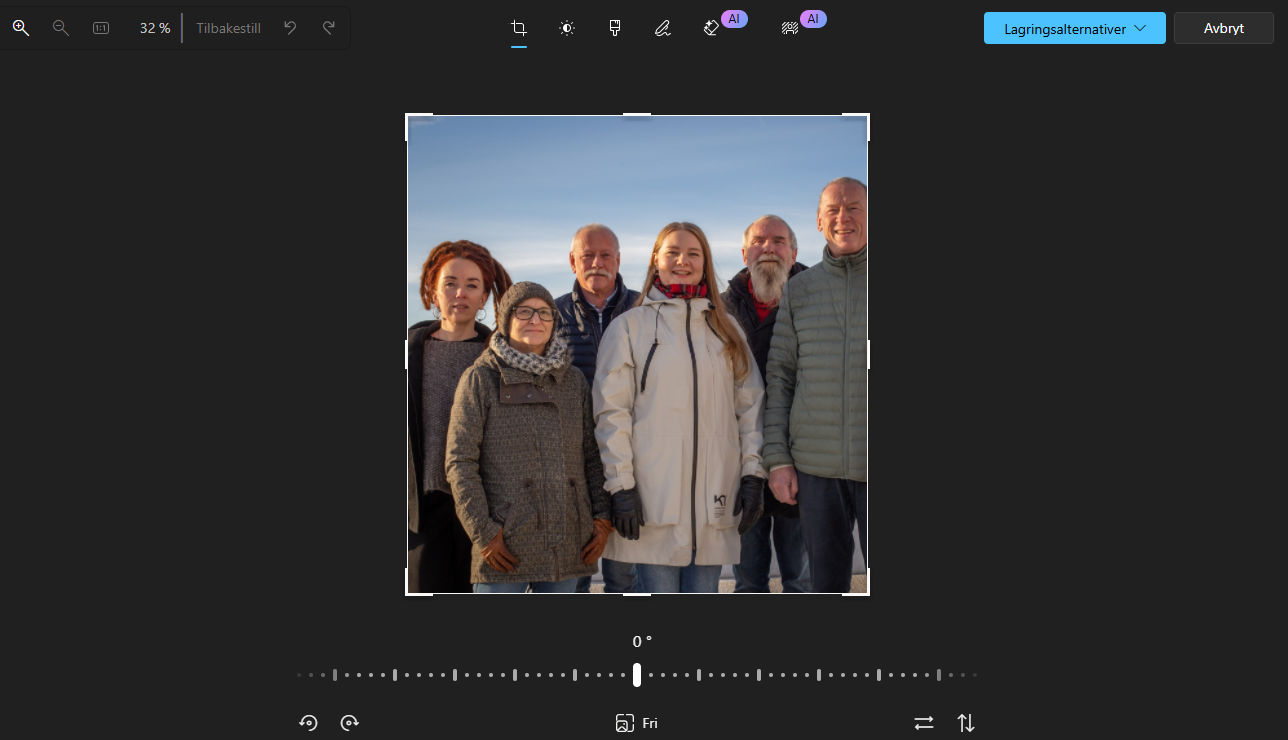Switch to the crop tab
This screenshot has height=740, width=1288.
coord(519,28)
